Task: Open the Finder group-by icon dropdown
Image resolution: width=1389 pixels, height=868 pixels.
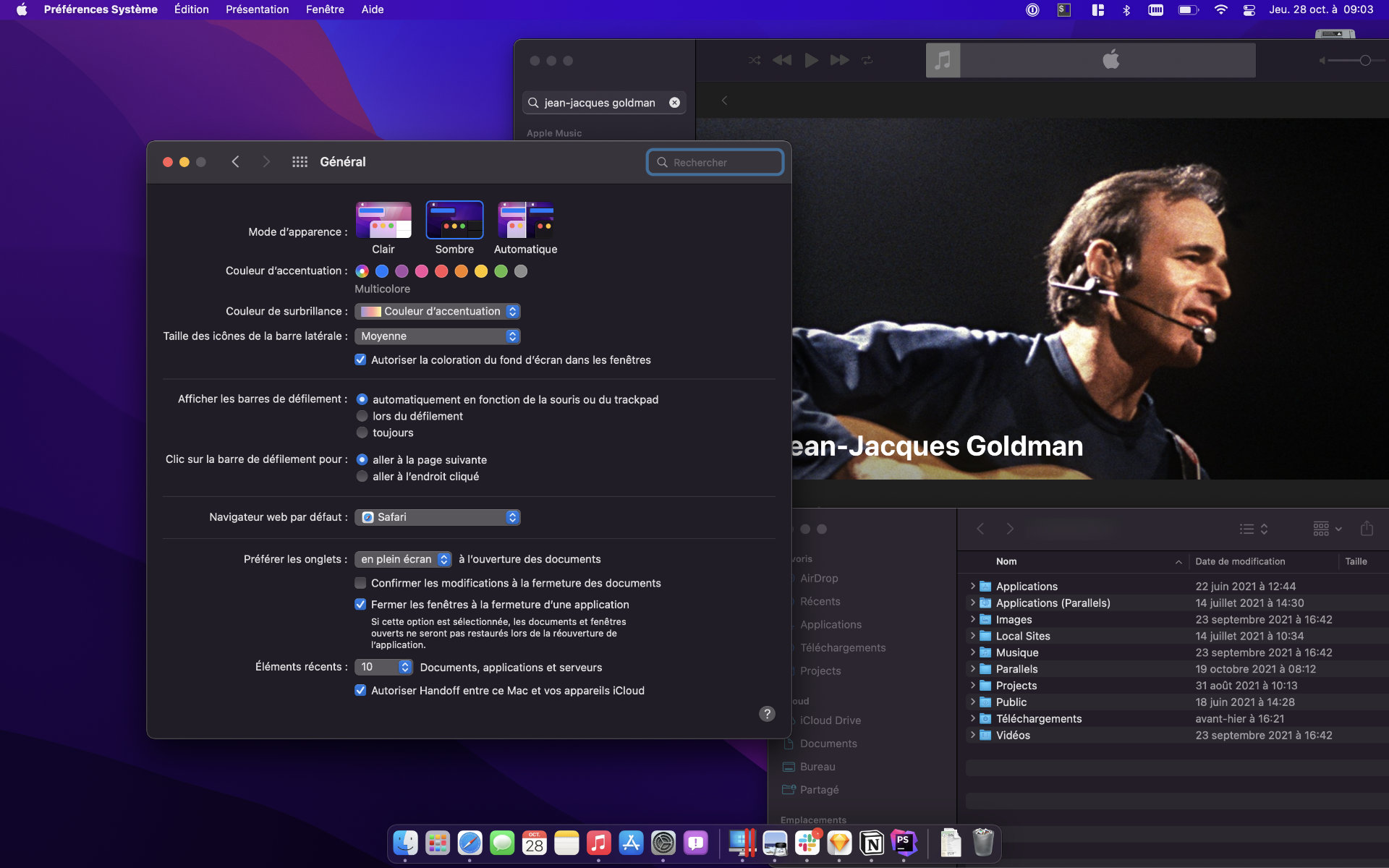Action: tap(1328, 529)
